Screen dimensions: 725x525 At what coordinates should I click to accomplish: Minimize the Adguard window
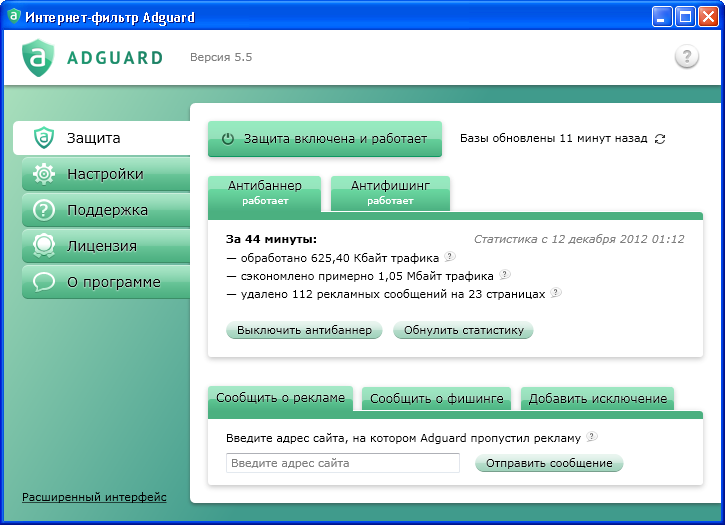pos(662,17)
